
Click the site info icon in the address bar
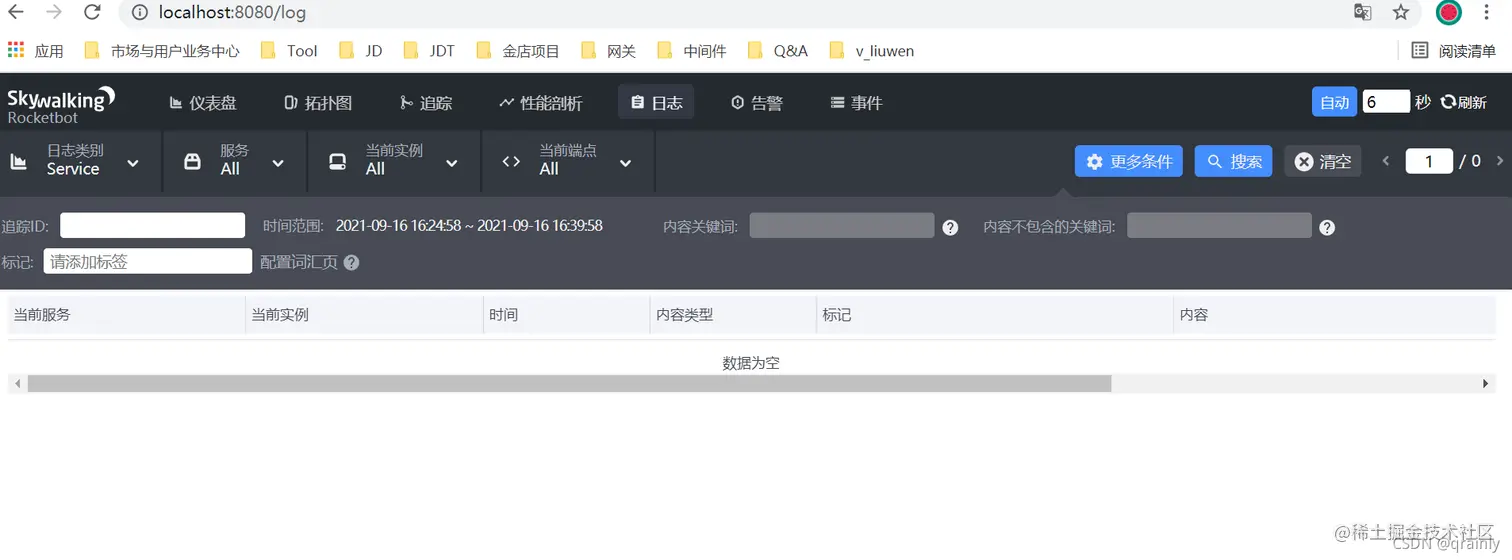pos(140,13)
